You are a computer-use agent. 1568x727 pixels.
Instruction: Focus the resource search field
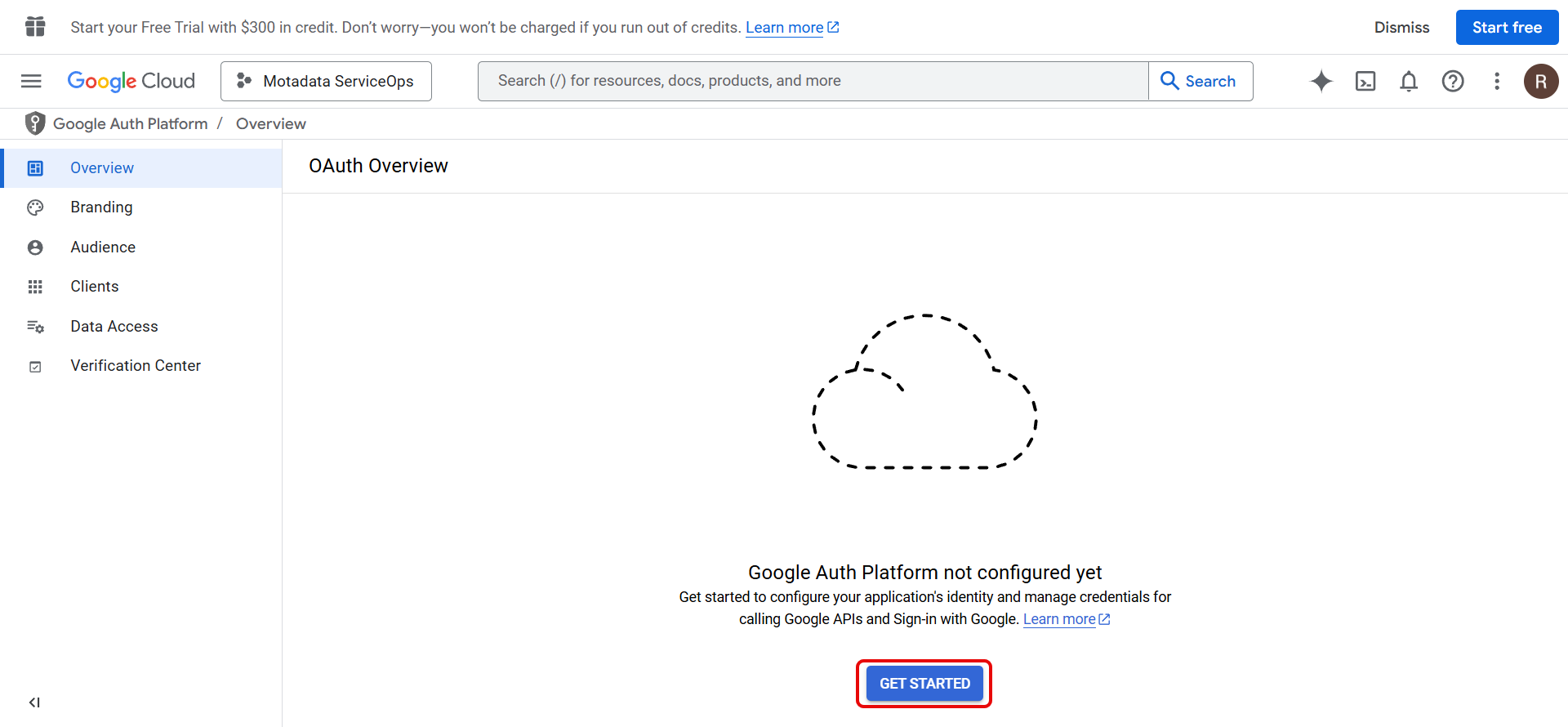pyautogui.click(x=813, y=81)
